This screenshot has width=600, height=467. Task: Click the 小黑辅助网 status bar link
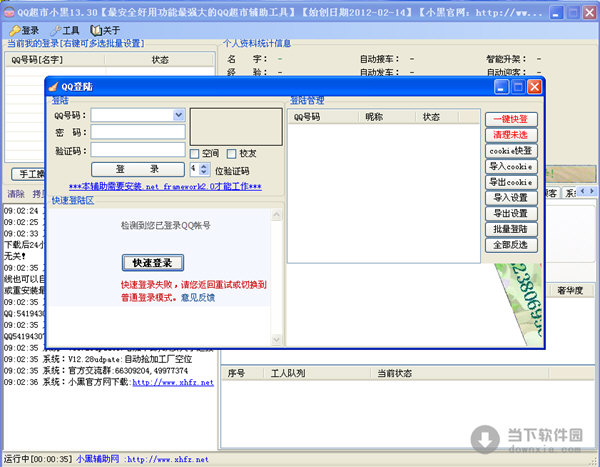[97, 459]
